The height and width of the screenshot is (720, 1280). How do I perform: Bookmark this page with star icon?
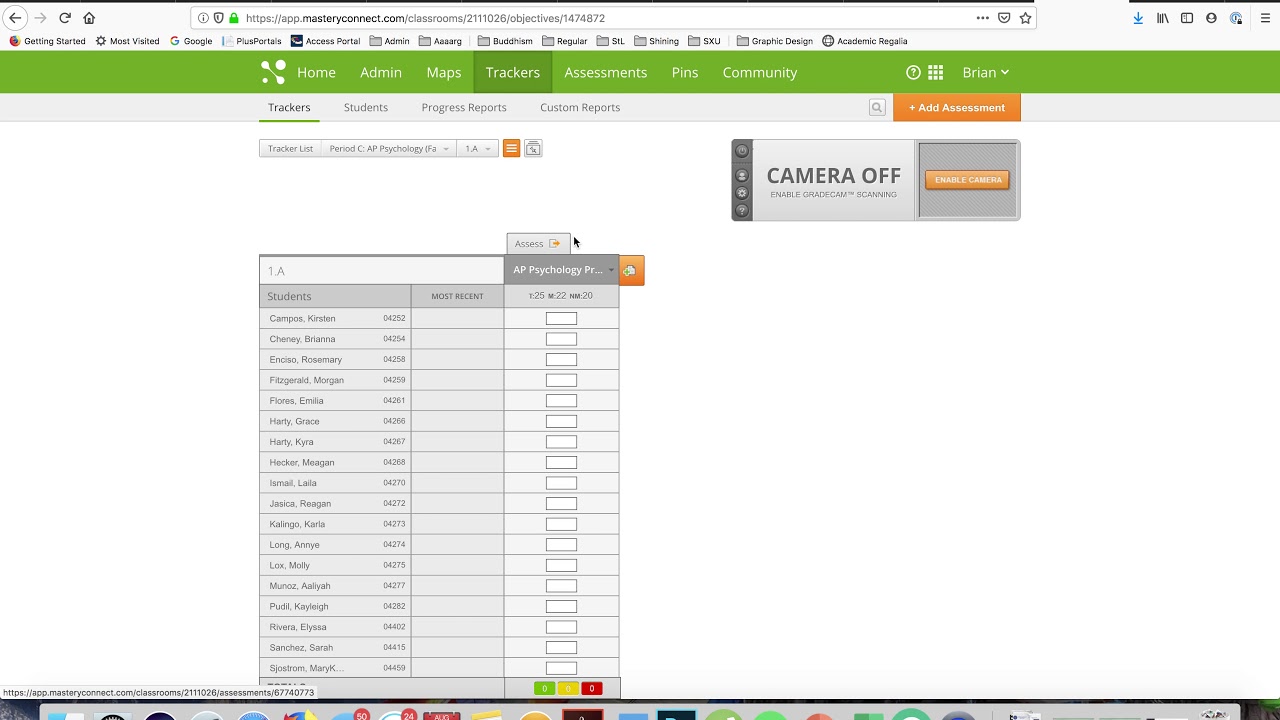click(x=1025, y=18)
